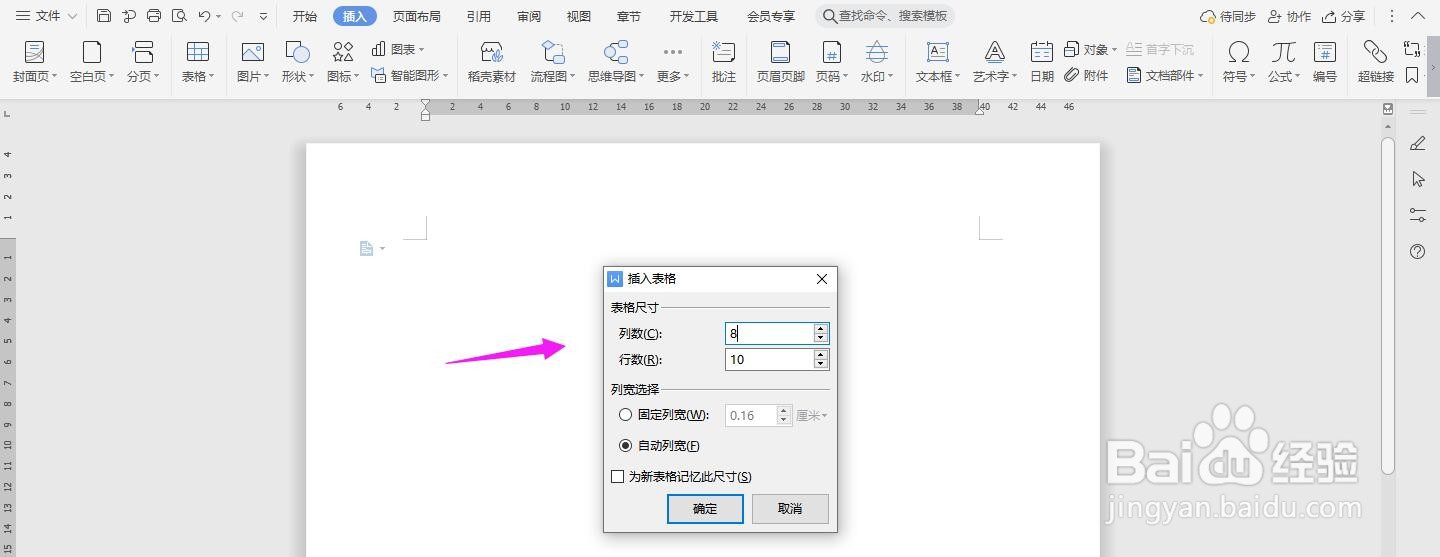The image size is (1440, 557).
Task: Switch to the 开始 tab
Action: [305, 16]
